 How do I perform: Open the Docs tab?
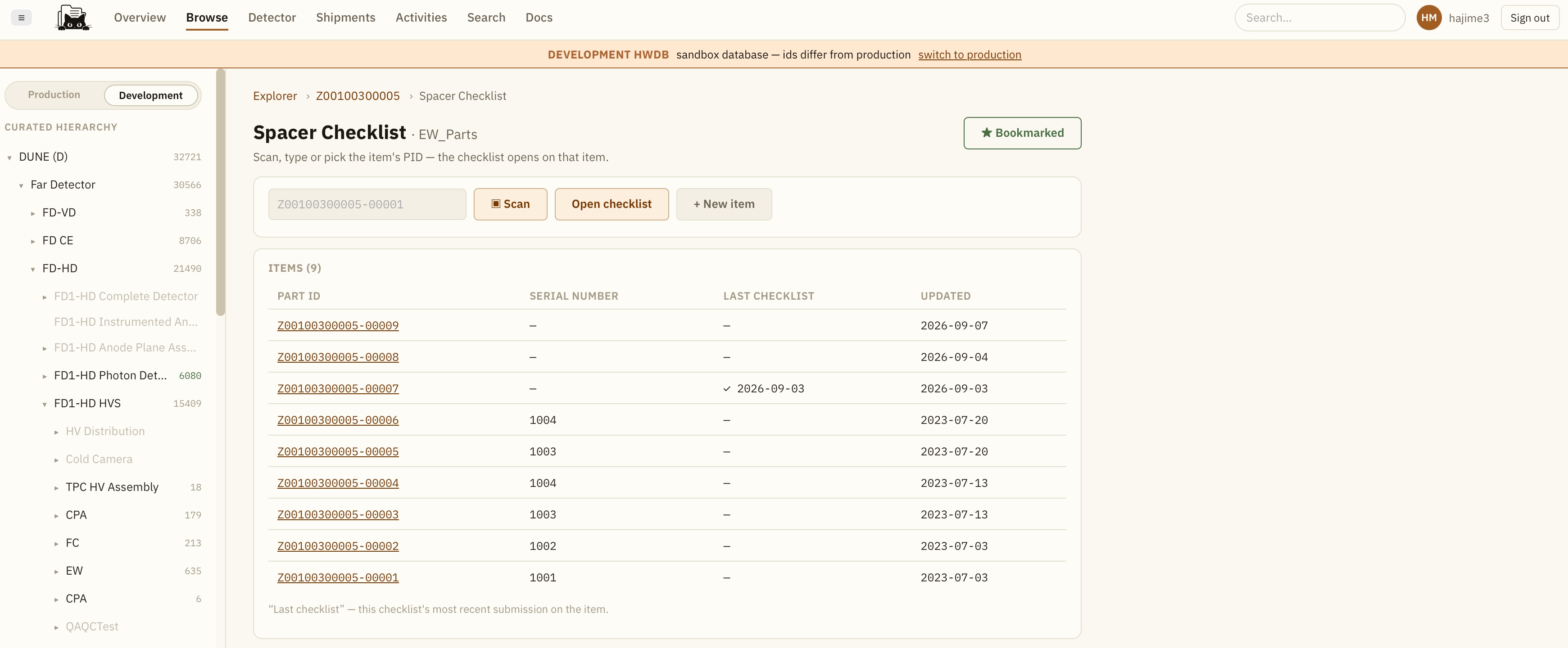(x=539, y=18)
